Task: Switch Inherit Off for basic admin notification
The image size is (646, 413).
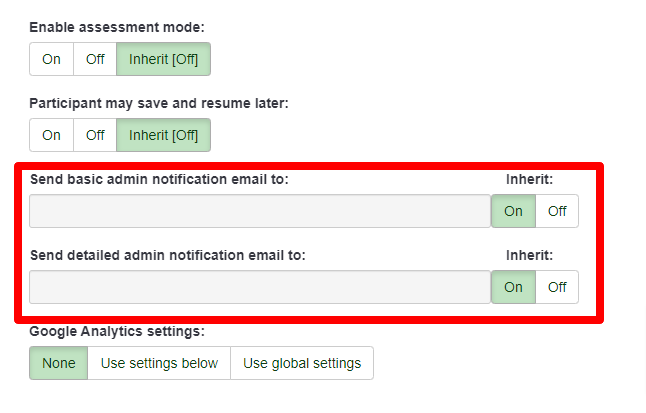Action: coord(557,211)
